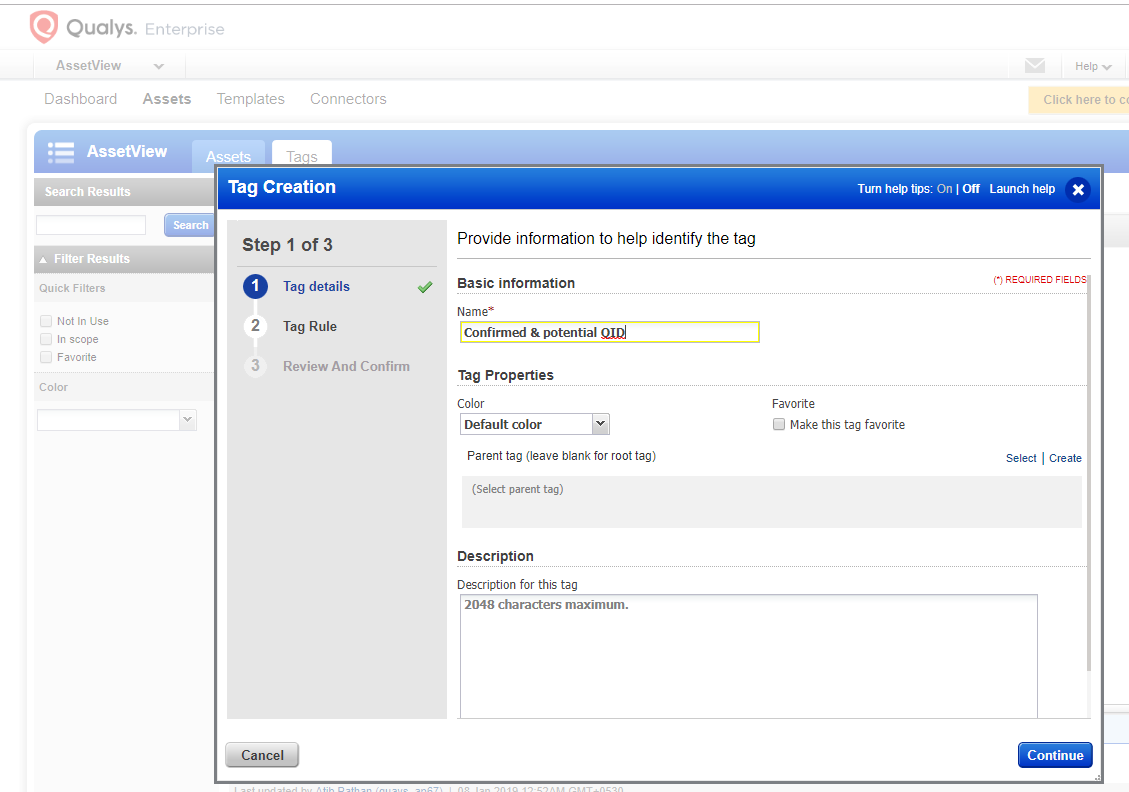Select the step 2 Tag Rule circle
Viewport: 1129px width, 792px height.
255,326
